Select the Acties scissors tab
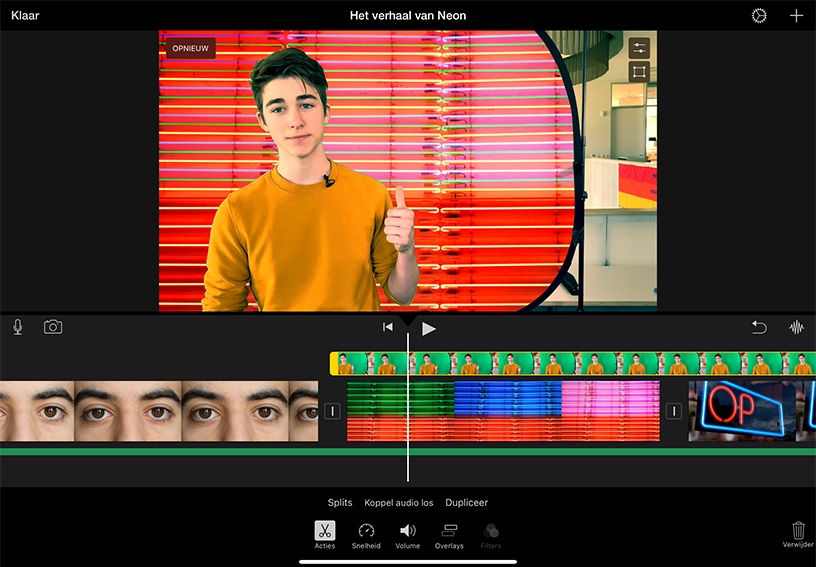 [325, 535]
